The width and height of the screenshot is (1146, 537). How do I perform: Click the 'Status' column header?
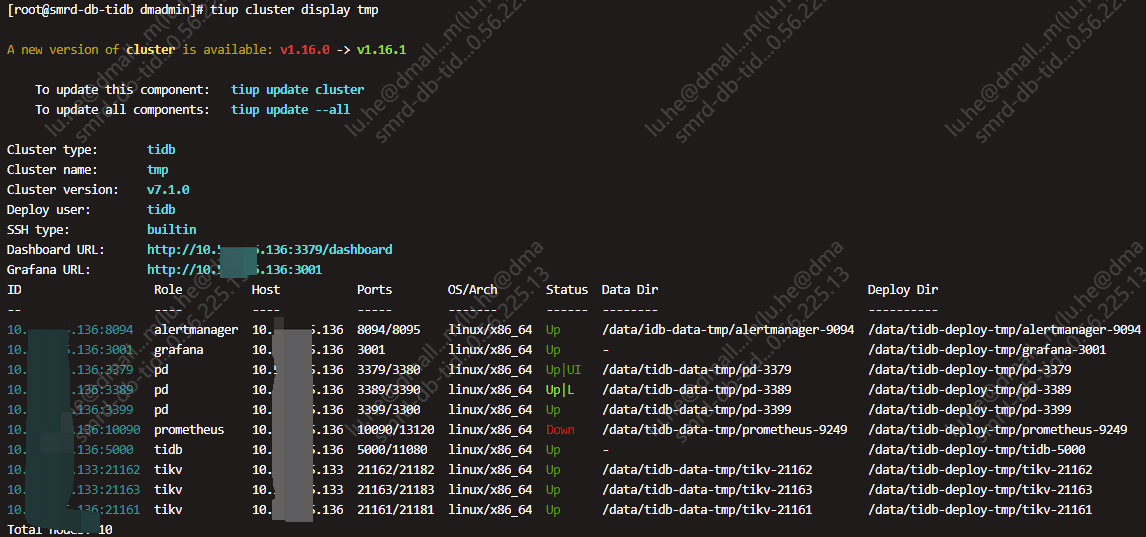click(567, 289)
